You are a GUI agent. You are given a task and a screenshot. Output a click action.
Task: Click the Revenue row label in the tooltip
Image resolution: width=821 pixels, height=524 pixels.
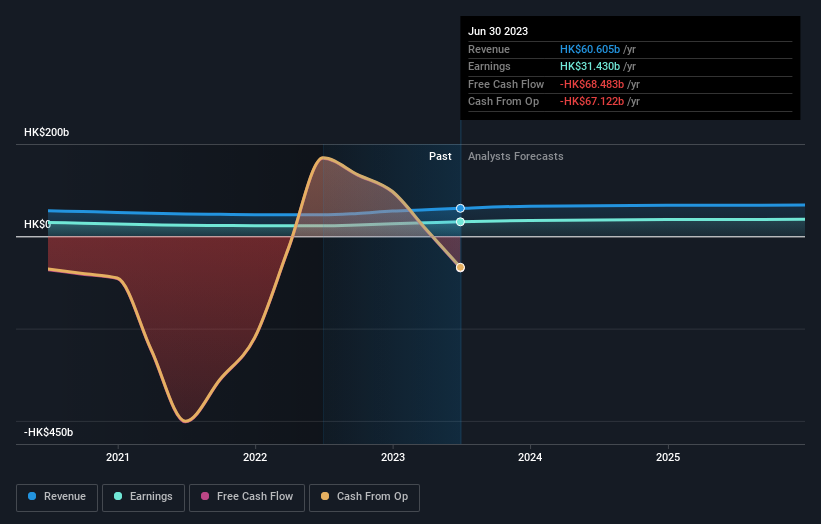pyautogui.click(x=489, y=49)
